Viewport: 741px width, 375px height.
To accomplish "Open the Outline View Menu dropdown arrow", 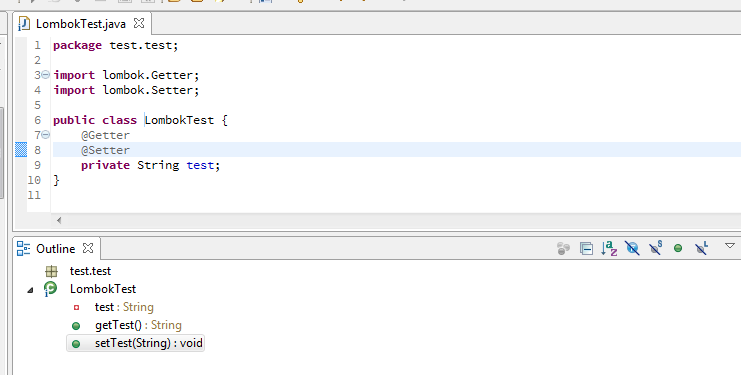I will pyautogui.click(x=730, y=246).
